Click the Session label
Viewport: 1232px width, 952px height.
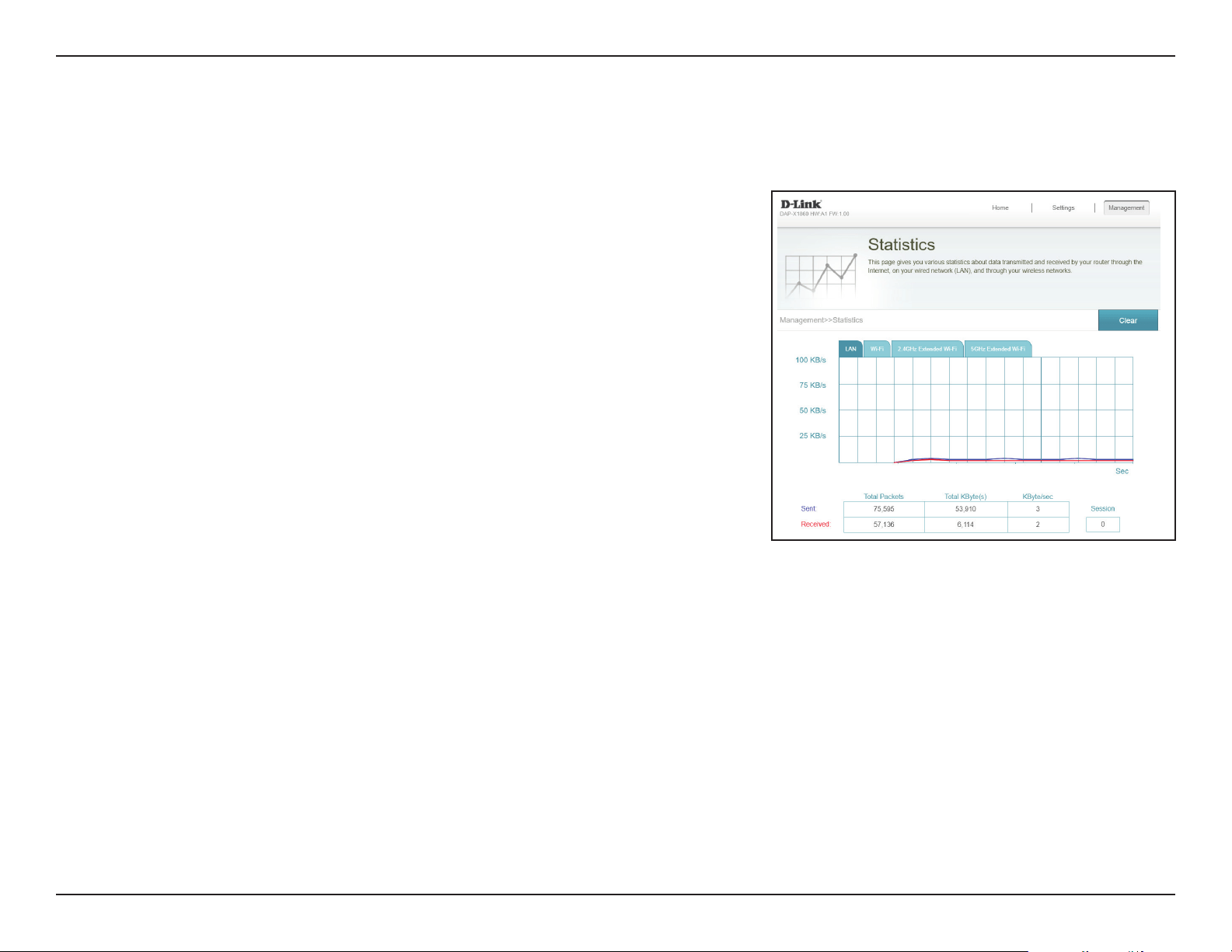pos(1102,509)
